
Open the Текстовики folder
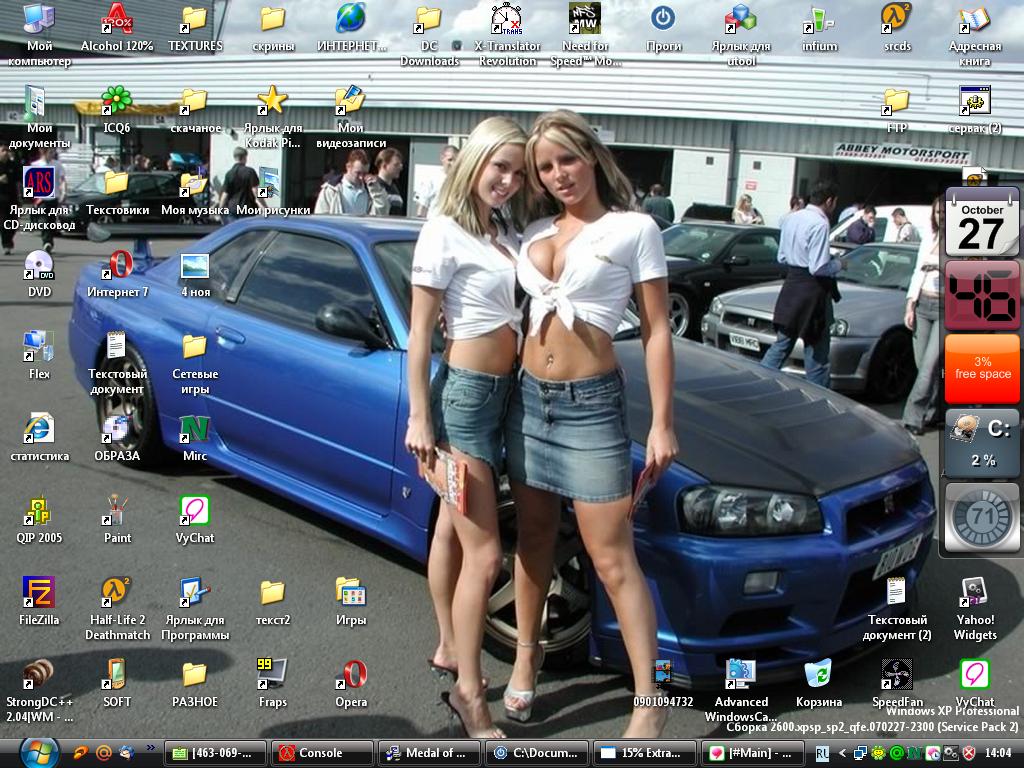117,183
